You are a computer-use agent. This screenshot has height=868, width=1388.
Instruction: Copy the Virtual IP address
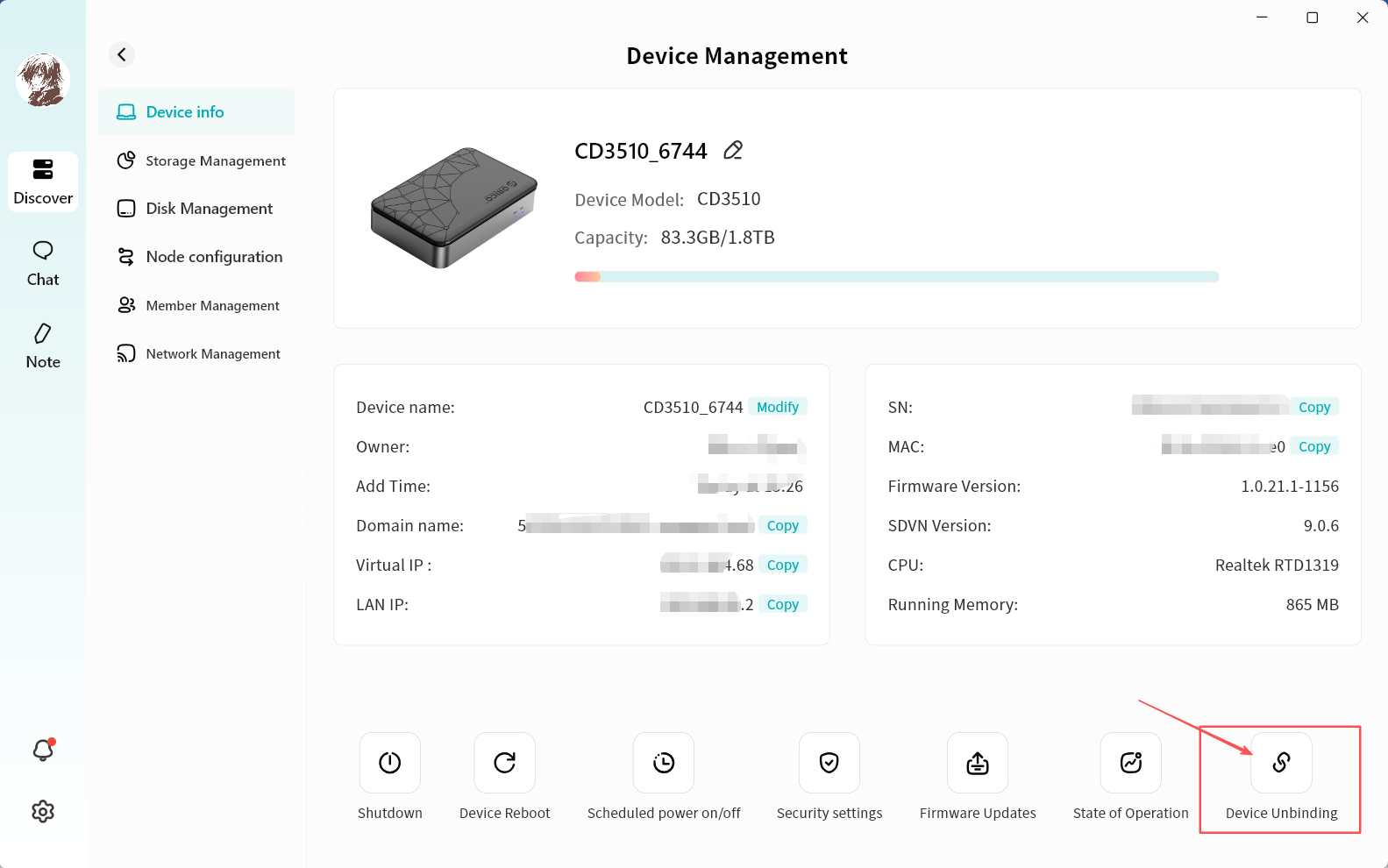point(782,565)
